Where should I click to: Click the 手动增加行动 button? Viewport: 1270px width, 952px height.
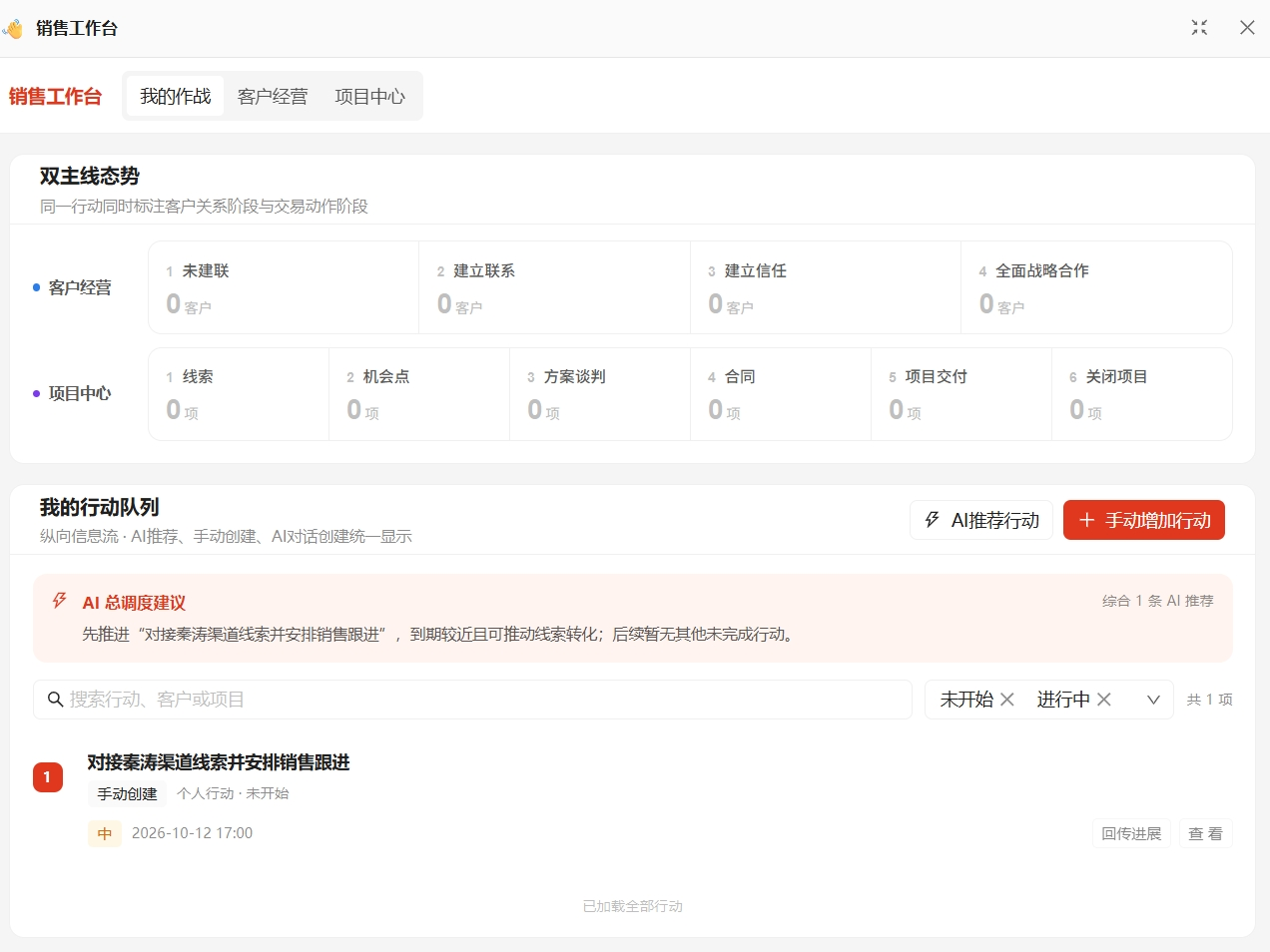click(x=1144, y=520)
